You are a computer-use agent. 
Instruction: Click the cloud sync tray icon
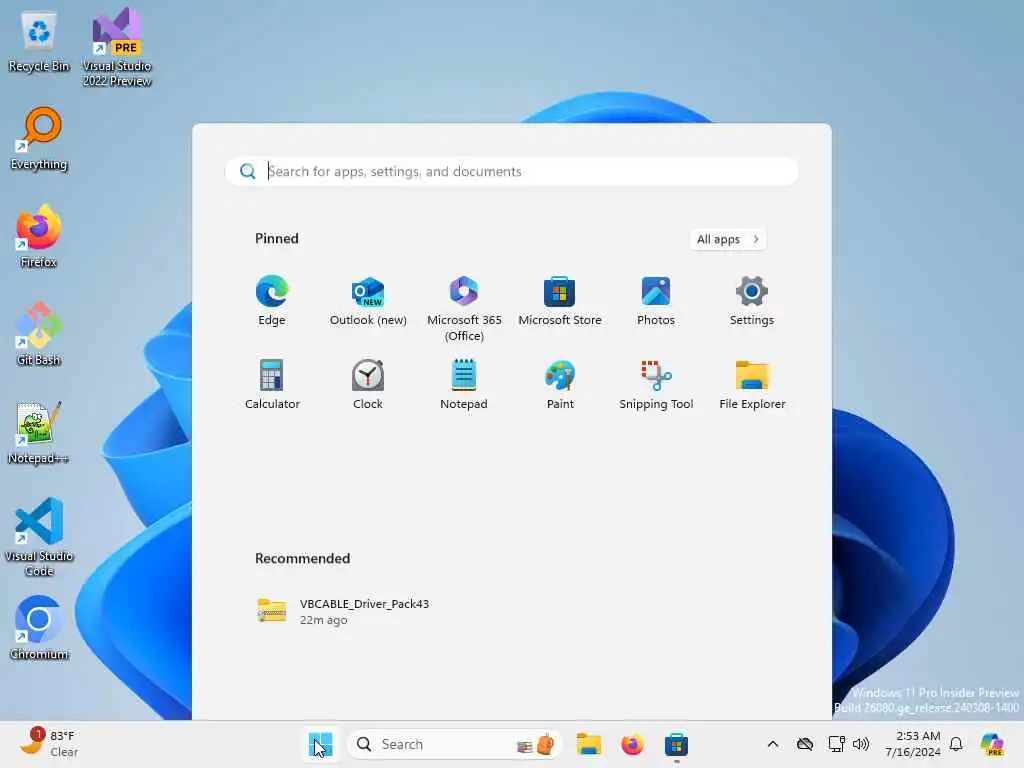pyautogui.click(x=805, y=744)
